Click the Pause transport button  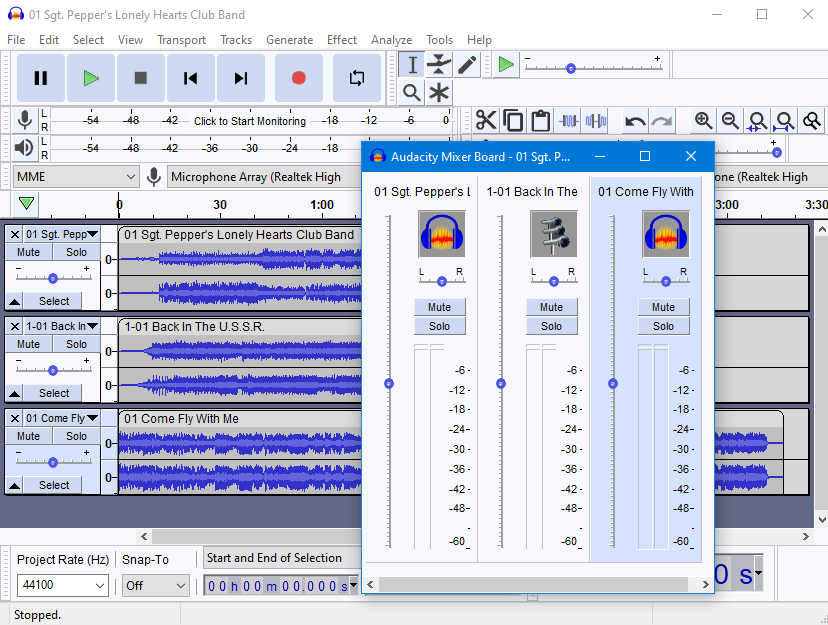[x=41, y=78]
